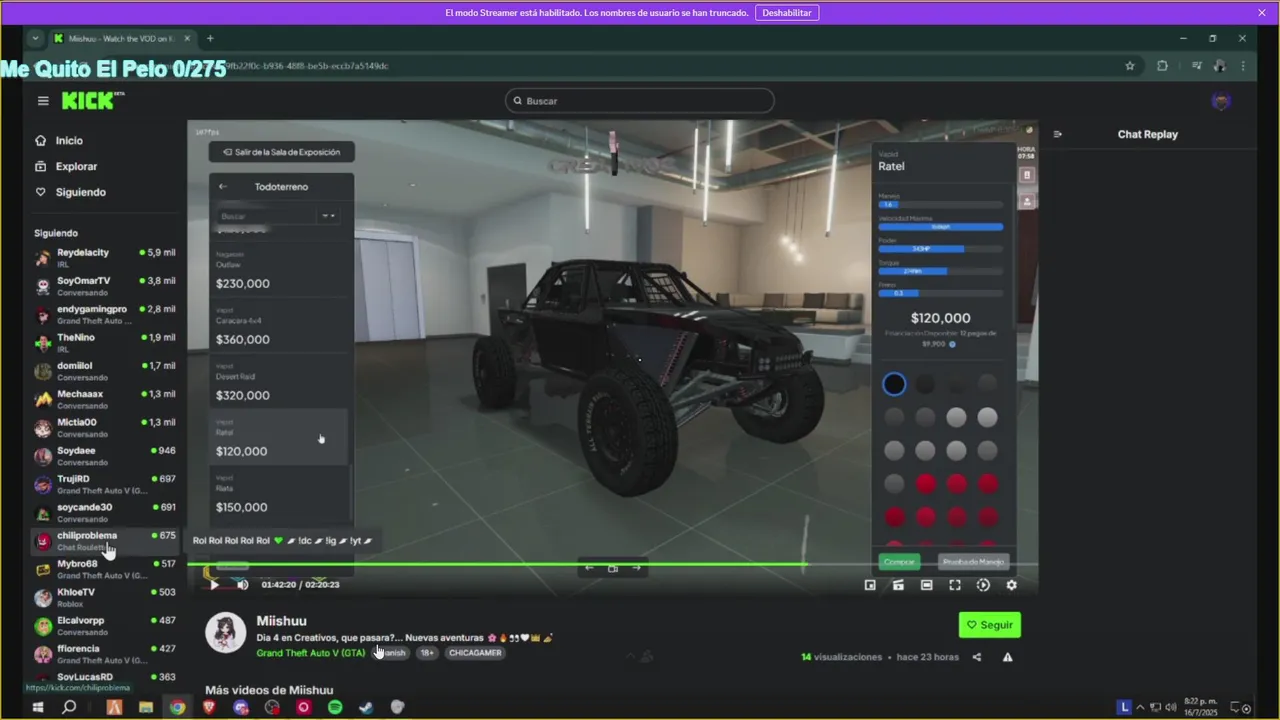Image resolution: width=1280 pixels, height=720 pixels.
Task: Go back from Todoterreno list
Action: point(223,187)
